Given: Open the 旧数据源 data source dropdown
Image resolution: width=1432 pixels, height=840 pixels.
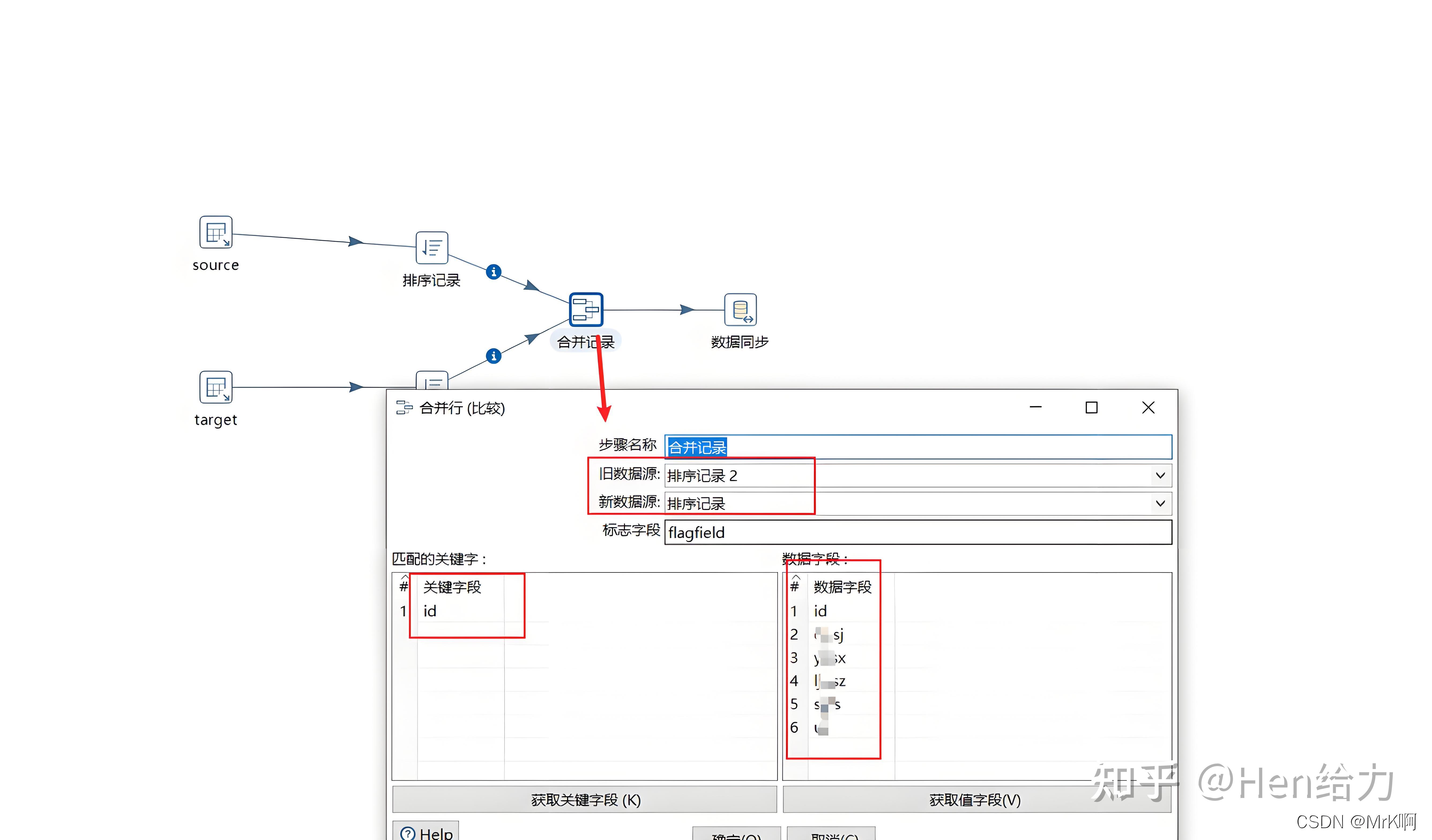Looking at the screenshot, I should click(1160, 475).
